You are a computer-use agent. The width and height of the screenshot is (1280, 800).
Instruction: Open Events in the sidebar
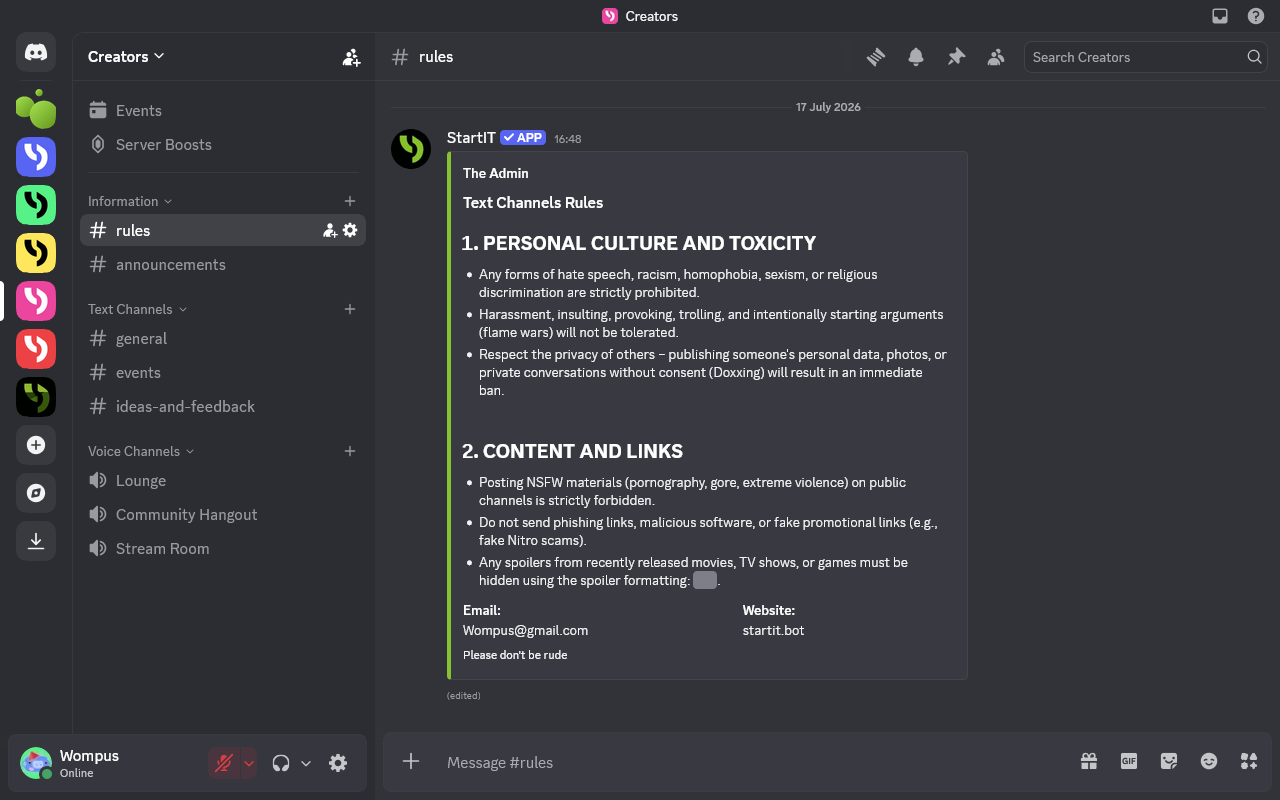click(223, 110)
